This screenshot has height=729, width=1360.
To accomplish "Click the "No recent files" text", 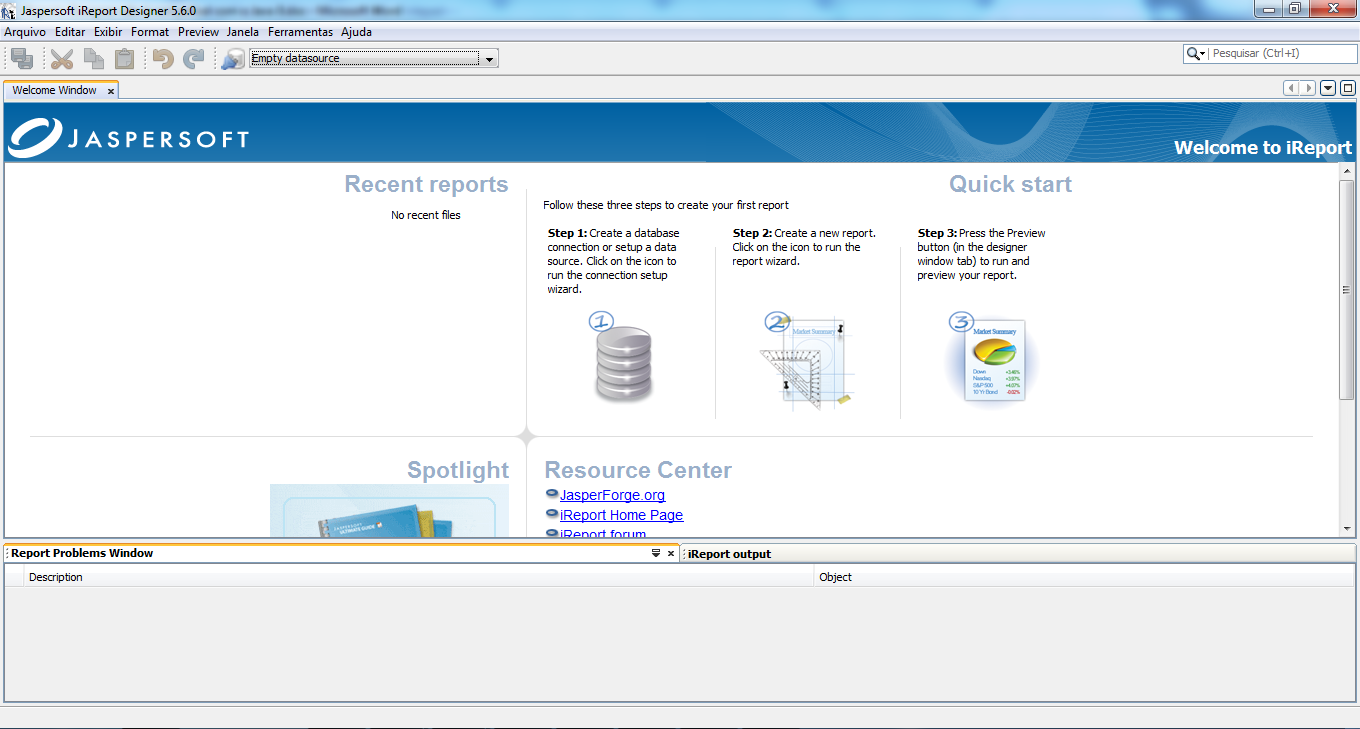I will point(426,215).
